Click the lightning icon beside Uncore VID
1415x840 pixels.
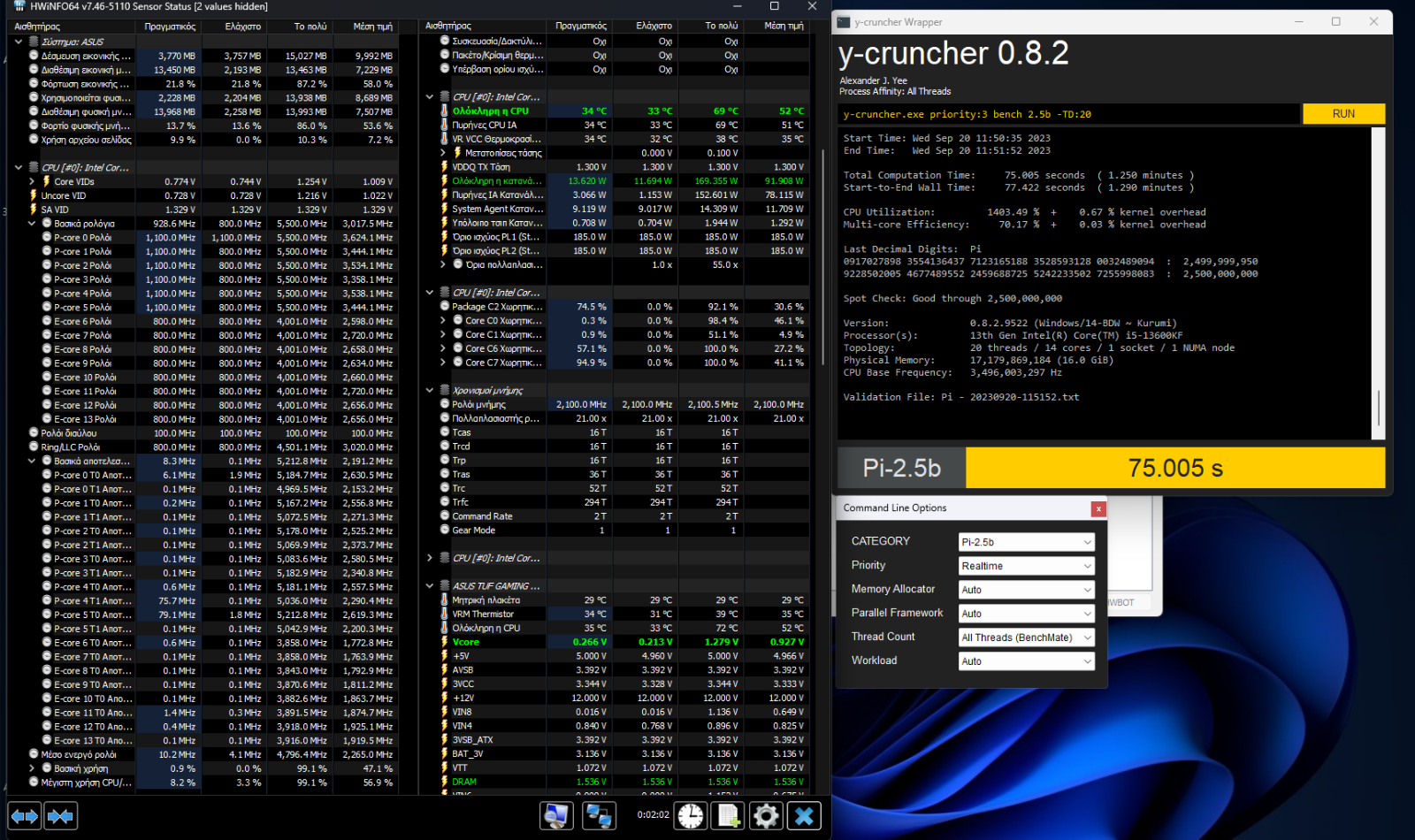tap(34, 195)
